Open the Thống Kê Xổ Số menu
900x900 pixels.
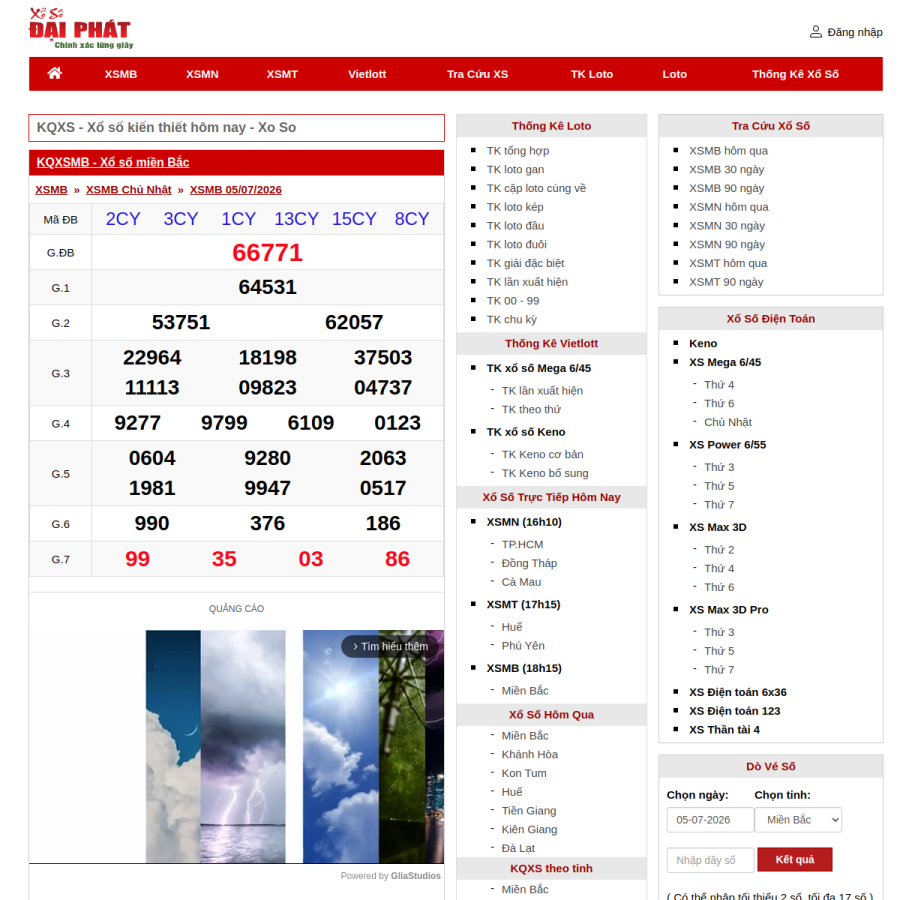pyautogui.click(x=795, y=74)
